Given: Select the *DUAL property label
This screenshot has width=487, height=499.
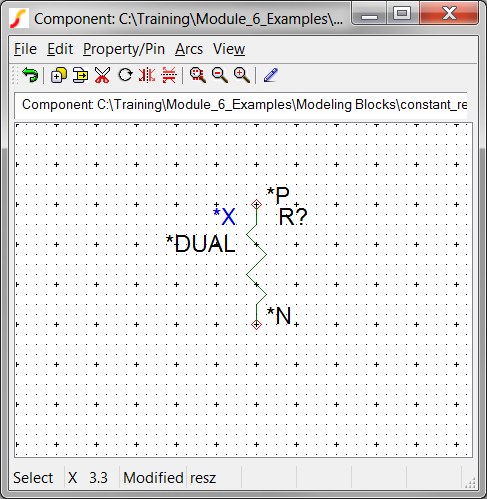Looking at the screenshot, I should (x=201, y=243).
